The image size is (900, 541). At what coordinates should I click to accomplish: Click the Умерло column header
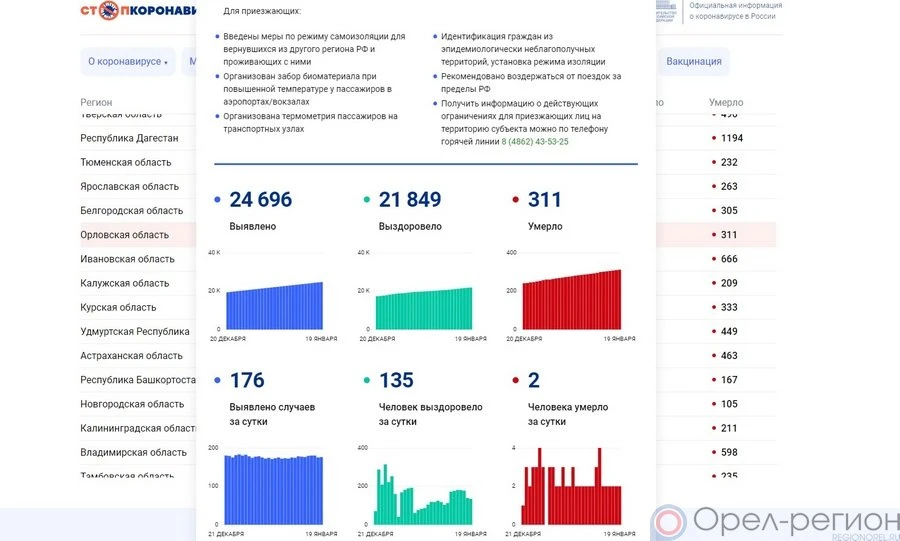click(x=726, y=102)
